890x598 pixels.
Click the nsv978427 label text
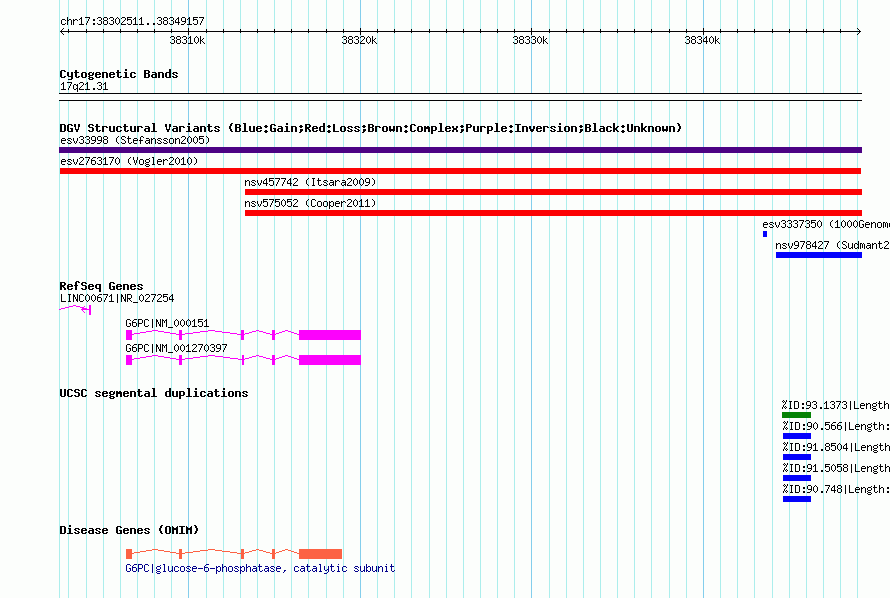tap(832, 245)
